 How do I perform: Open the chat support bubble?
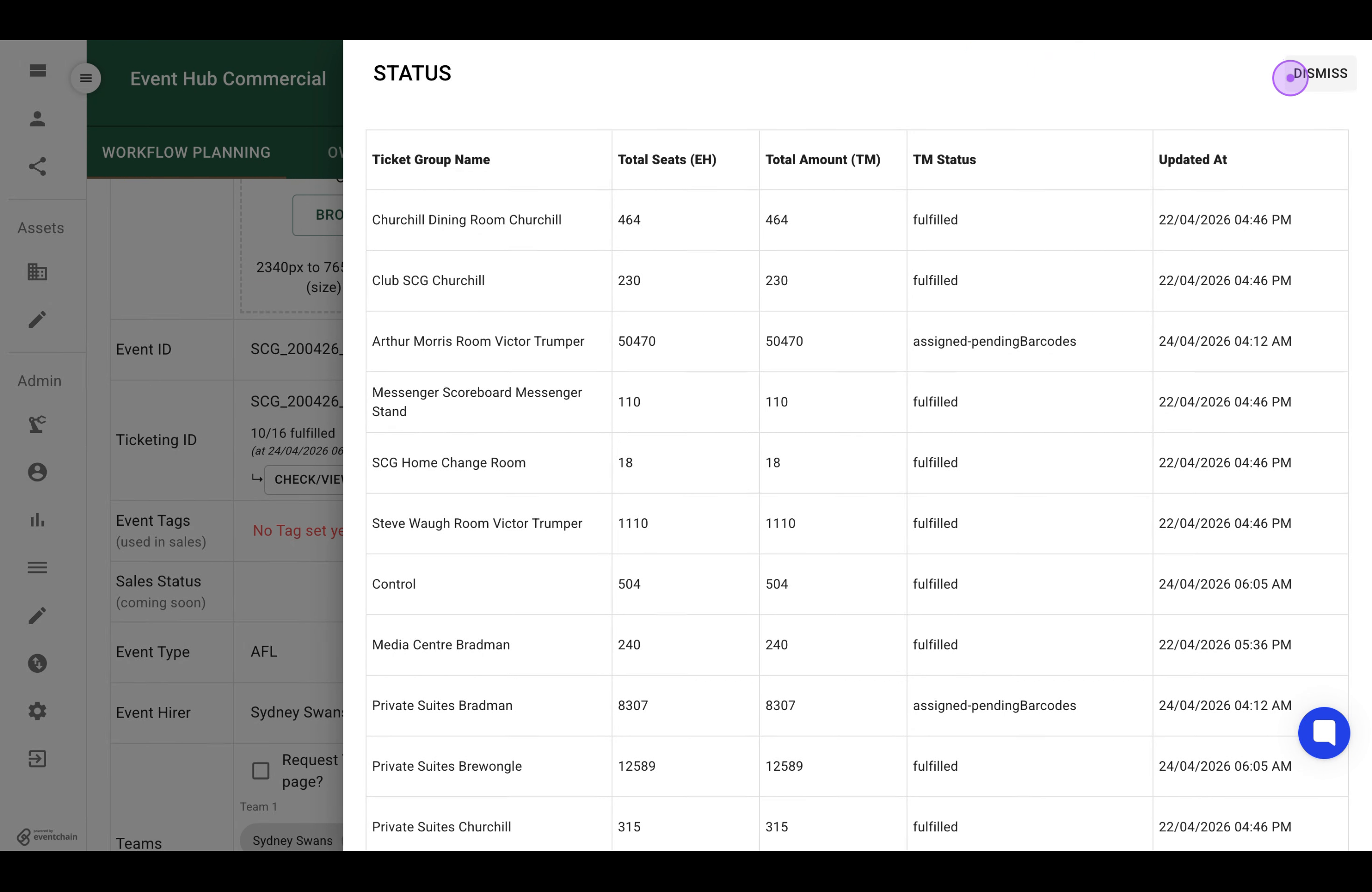click(x=1323, y=733)
